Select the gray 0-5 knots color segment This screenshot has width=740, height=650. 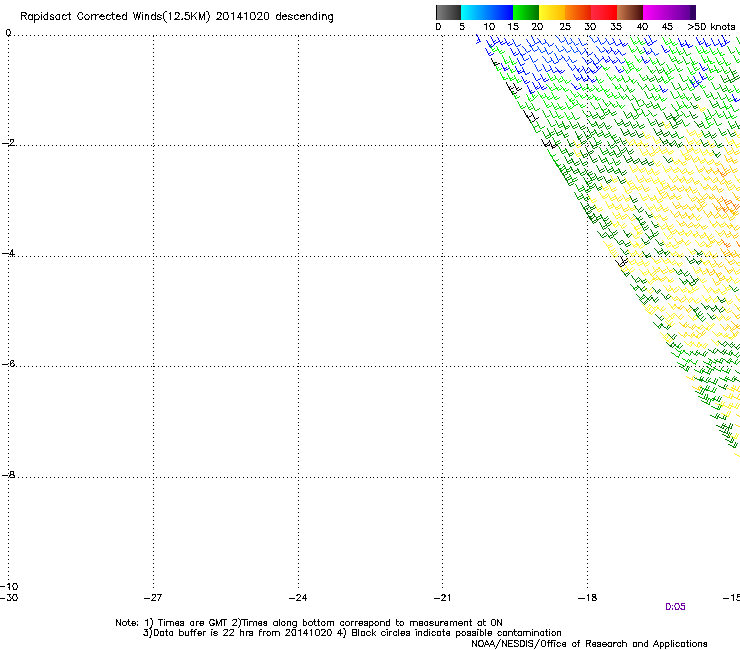[x=448, y=12]
